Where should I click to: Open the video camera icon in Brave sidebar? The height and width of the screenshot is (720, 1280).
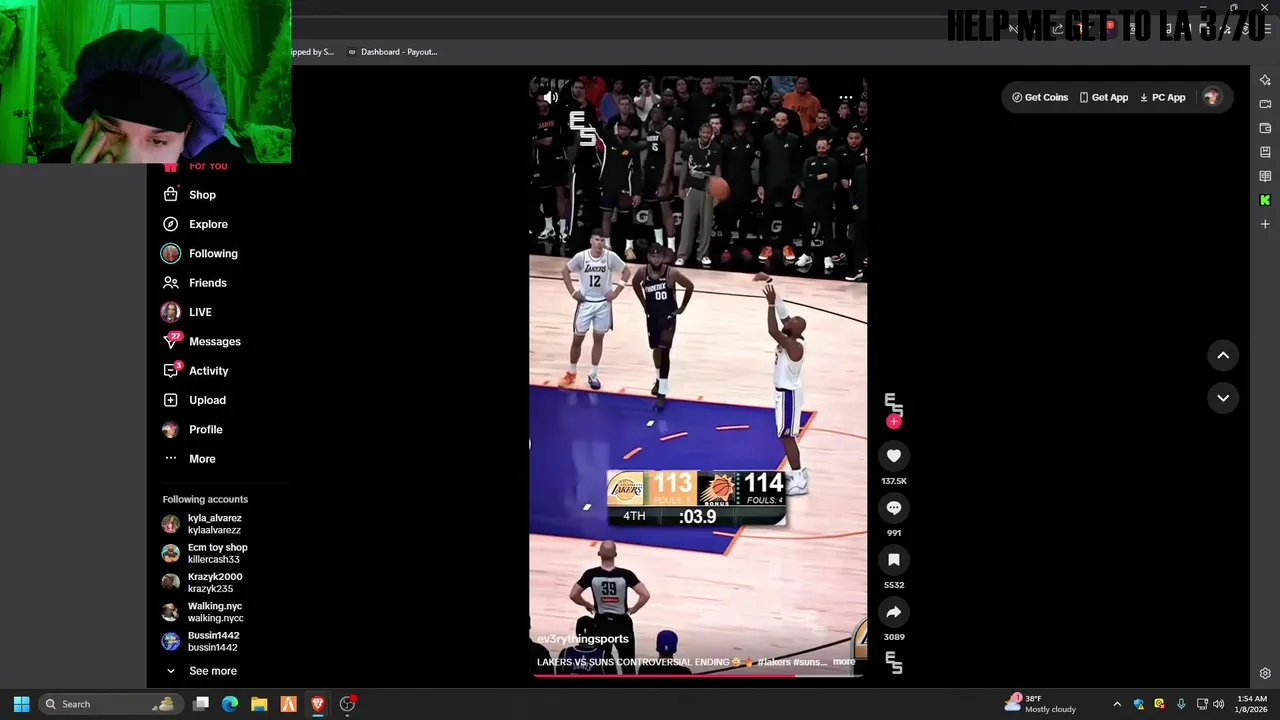click(x=1265, y=104)
